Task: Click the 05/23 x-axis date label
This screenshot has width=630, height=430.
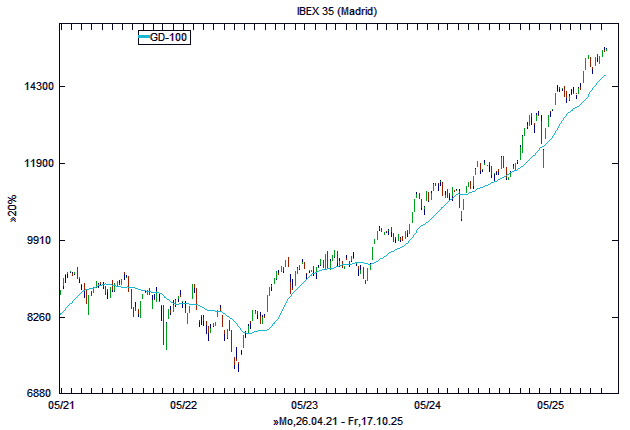Action: pyautogui.click(x=305, y=406)
